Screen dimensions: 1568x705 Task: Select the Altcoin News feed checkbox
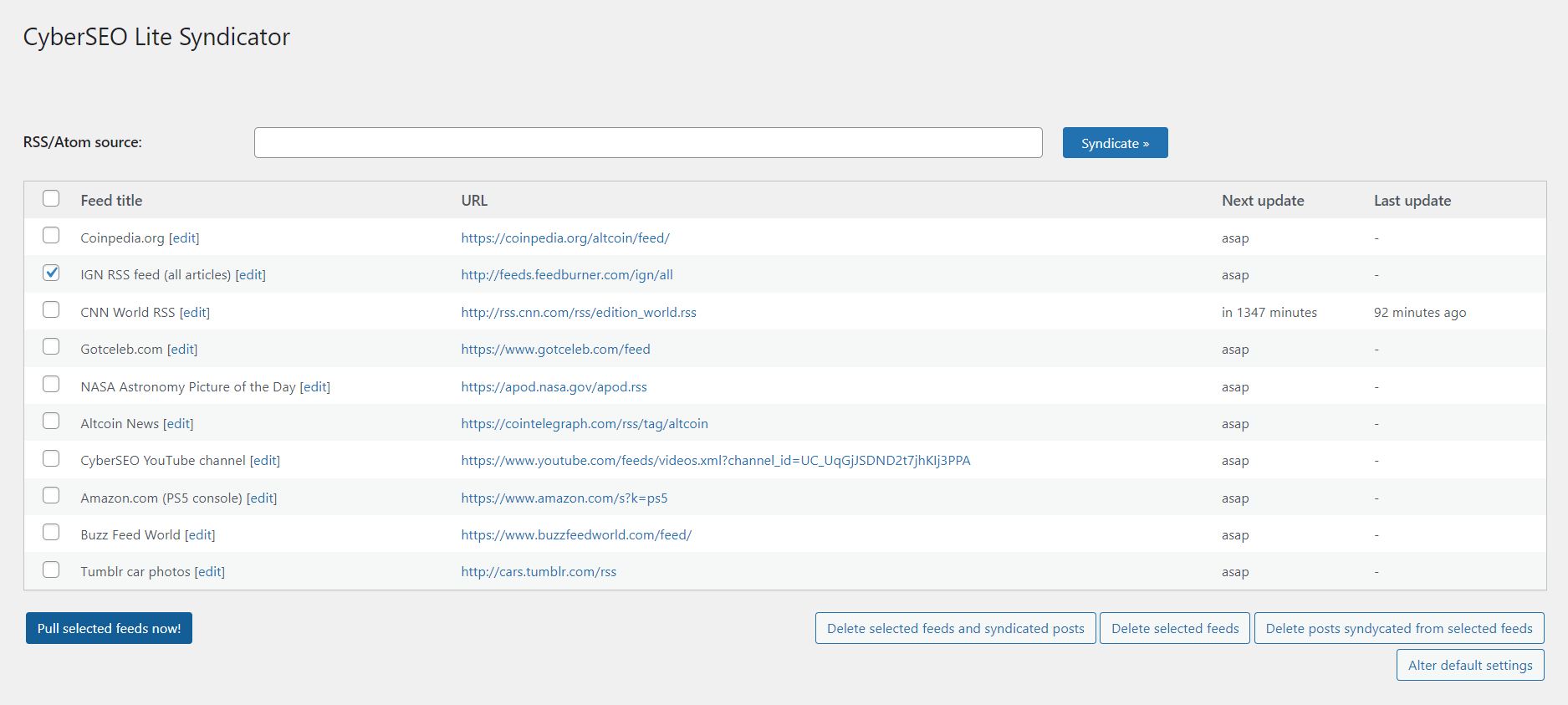[51, 421]
